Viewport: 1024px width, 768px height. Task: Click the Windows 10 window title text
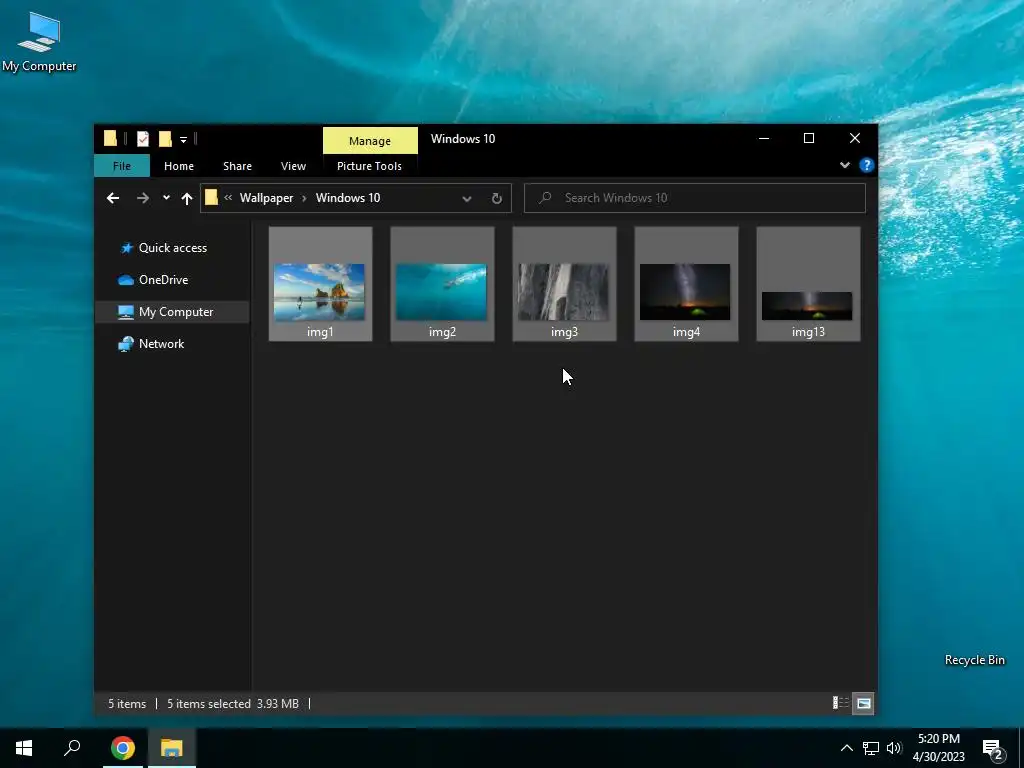(x=463, y=138)
